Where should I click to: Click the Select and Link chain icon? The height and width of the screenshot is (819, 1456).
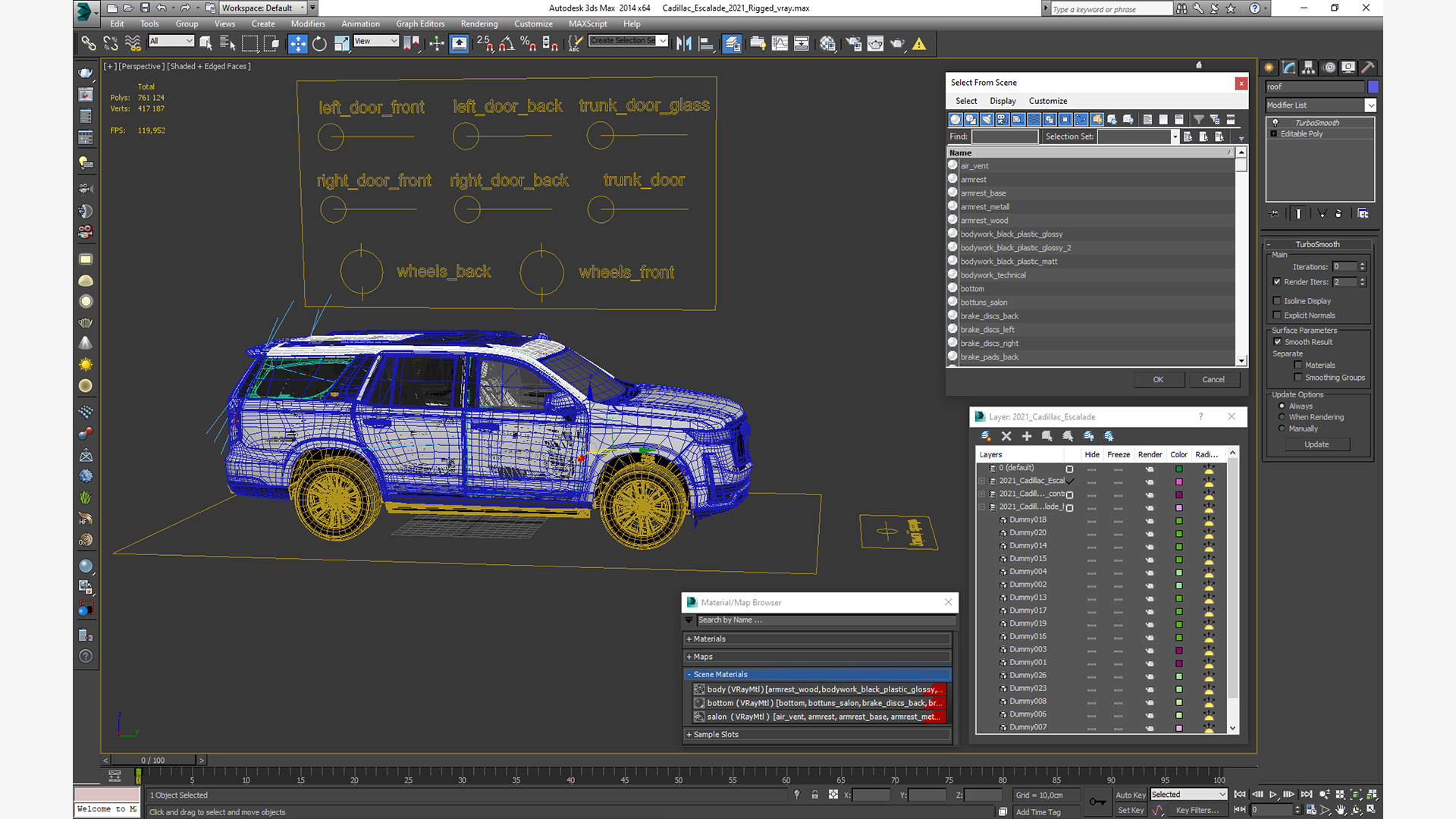pos(89,44)
